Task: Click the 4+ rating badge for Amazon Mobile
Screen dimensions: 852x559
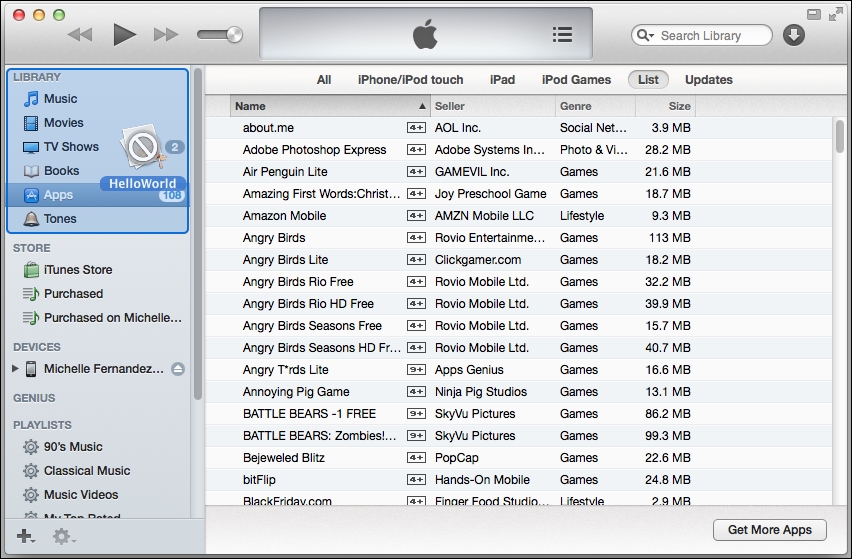Action: 416,216
